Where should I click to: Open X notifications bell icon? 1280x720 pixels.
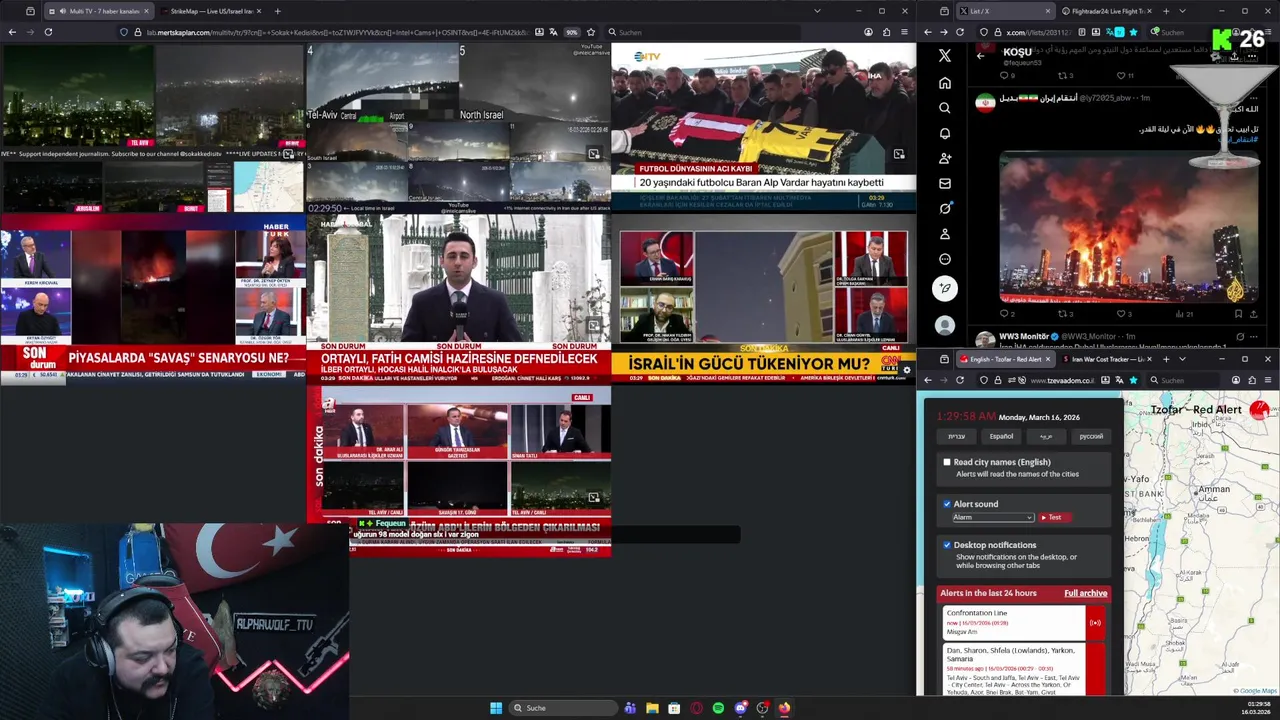click(945, 133)
